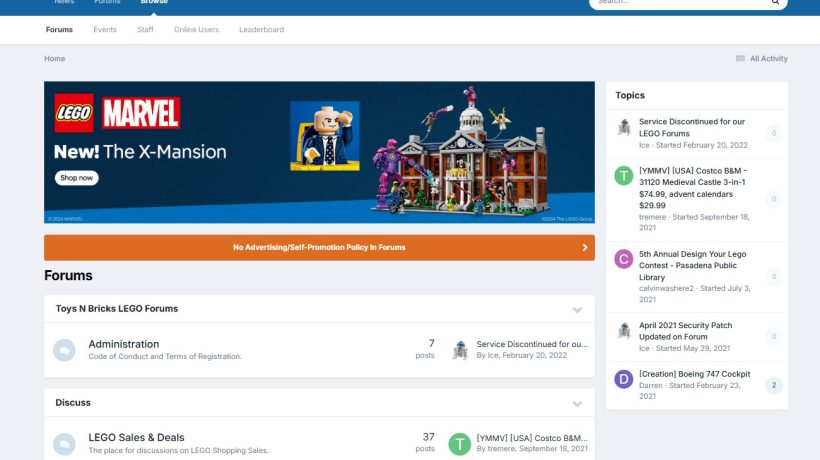Click Toys N Bricks LEGO Forums category title
The width and height of the screenshot is (820, 460).
(x=117, y=308)
